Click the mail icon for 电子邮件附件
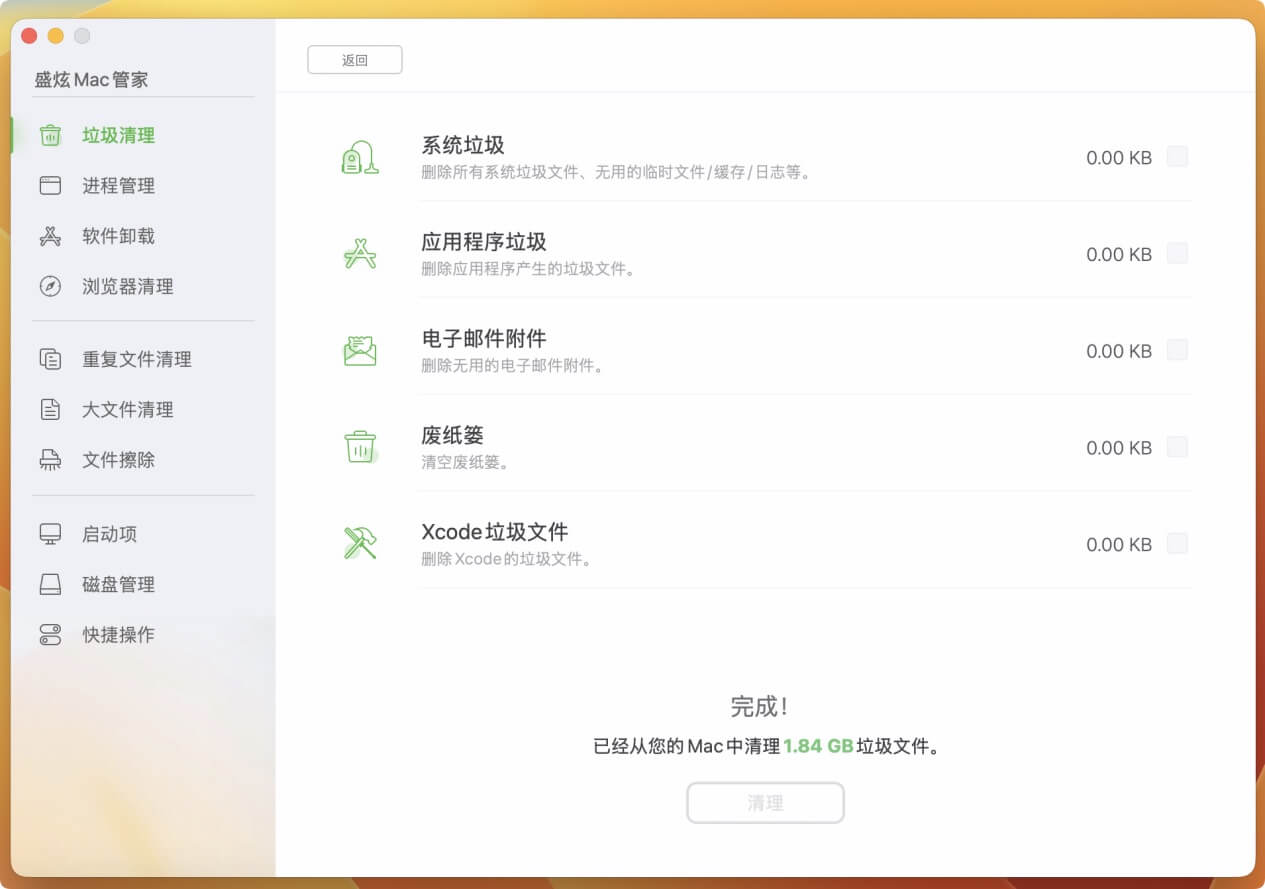 pos(360,350)
